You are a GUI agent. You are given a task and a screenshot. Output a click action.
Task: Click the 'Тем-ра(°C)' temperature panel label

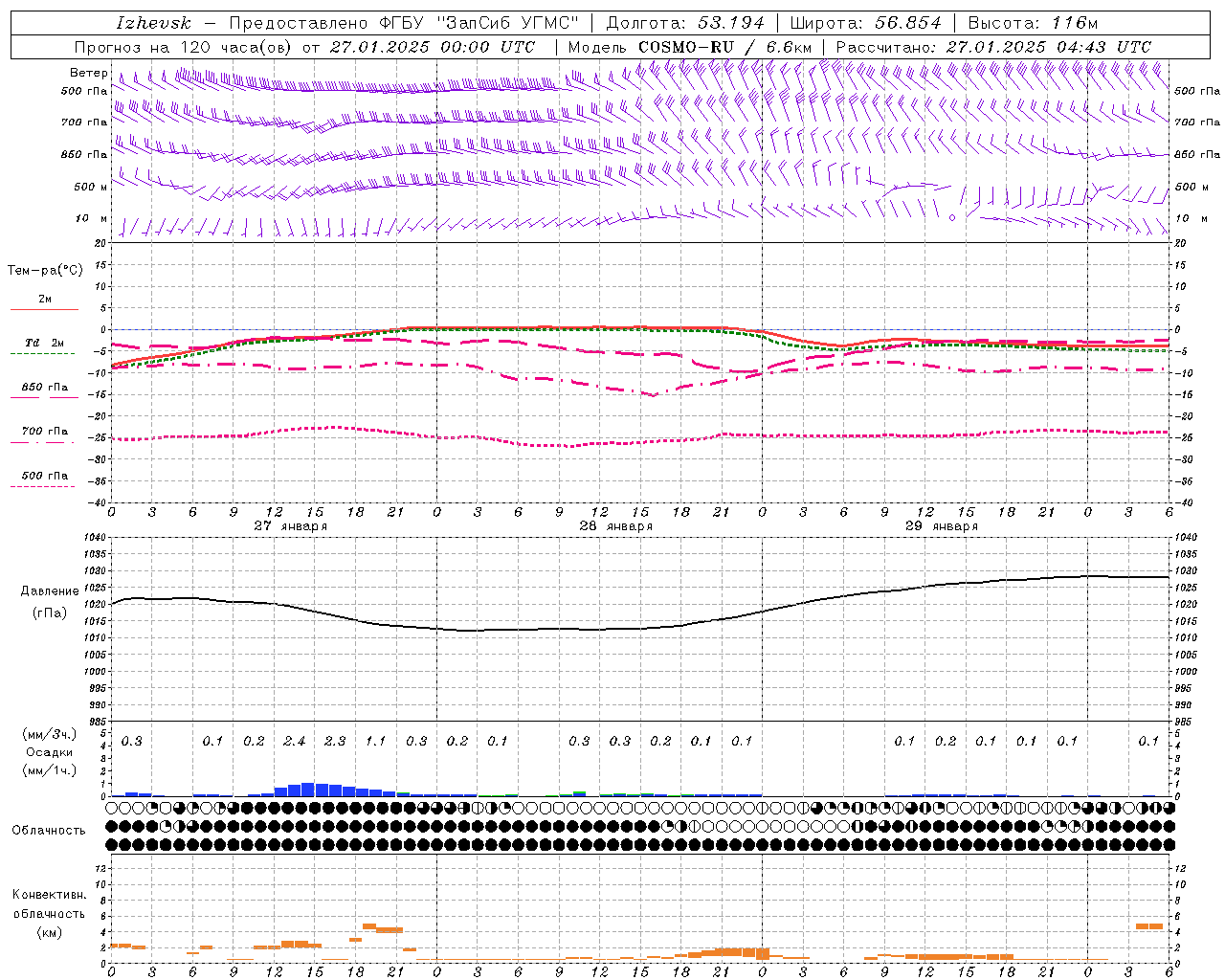coord(45,271)
